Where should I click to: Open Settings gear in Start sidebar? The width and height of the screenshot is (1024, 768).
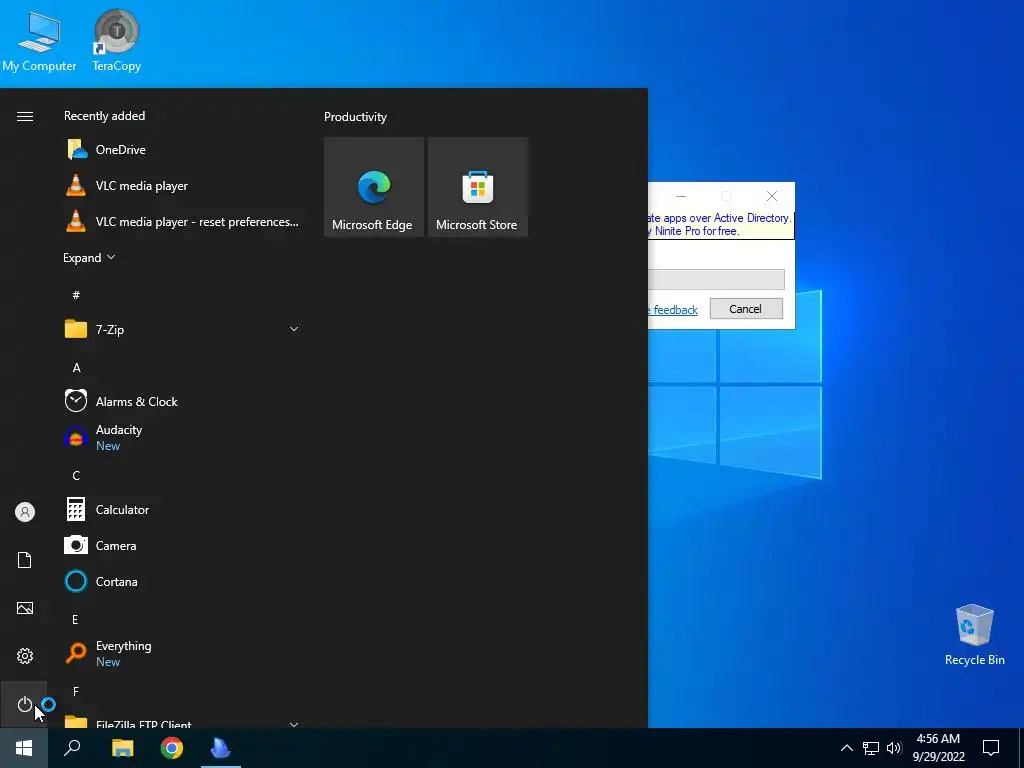click(25, 656)
